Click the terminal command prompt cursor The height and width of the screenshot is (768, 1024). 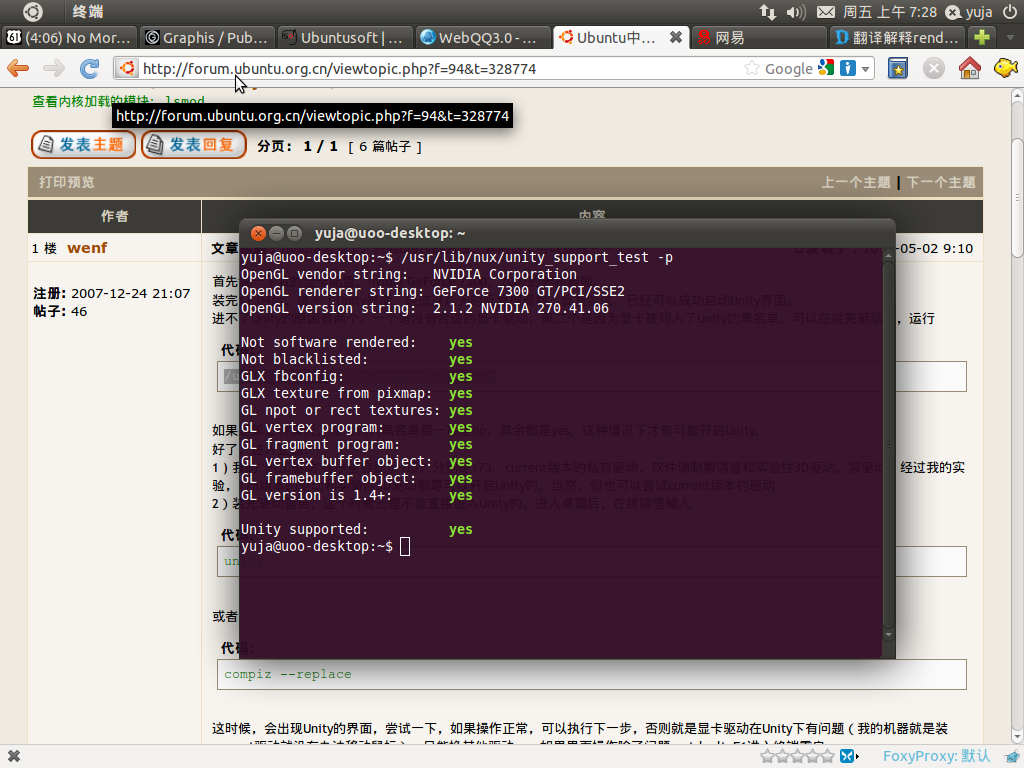(x=405, y=547)
